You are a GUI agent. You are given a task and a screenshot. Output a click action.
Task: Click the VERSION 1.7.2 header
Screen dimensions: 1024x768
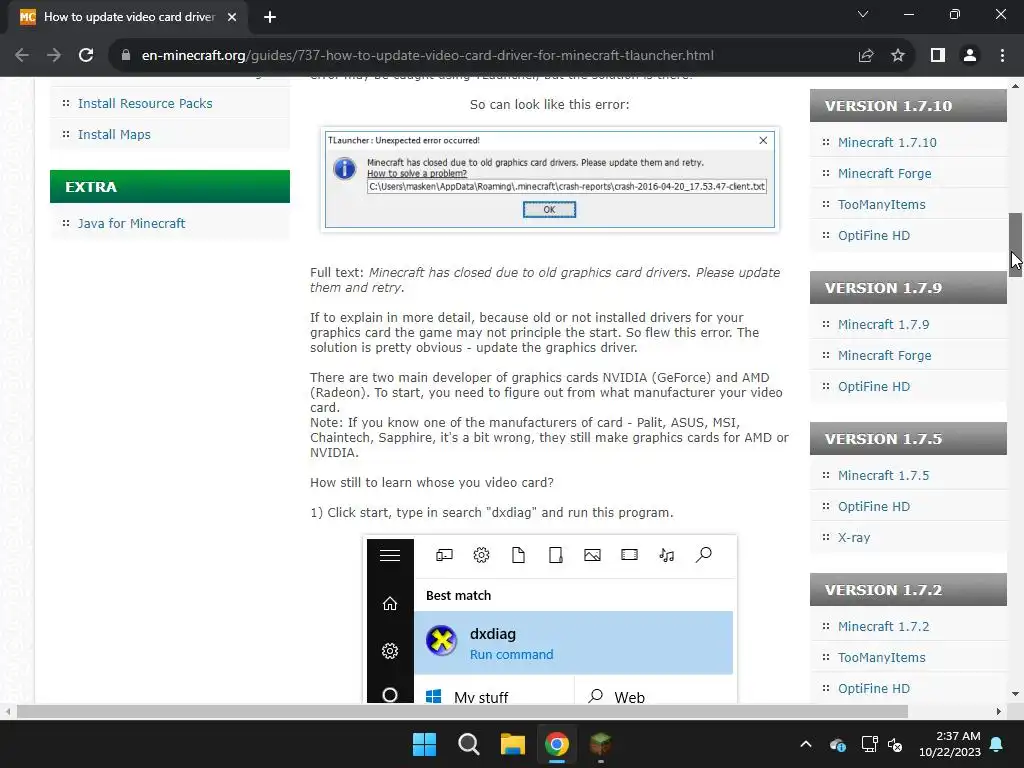click(x=908, y=590)
